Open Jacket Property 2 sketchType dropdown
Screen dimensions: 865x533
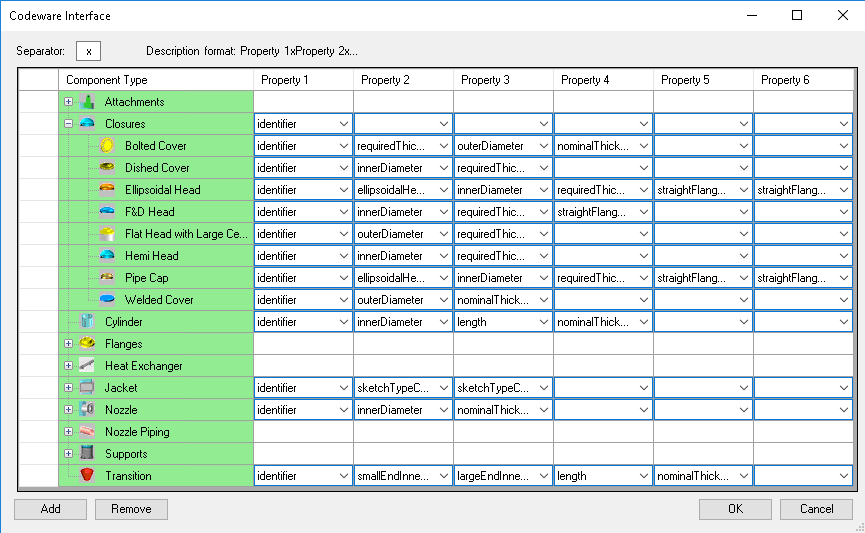[444, 388]
